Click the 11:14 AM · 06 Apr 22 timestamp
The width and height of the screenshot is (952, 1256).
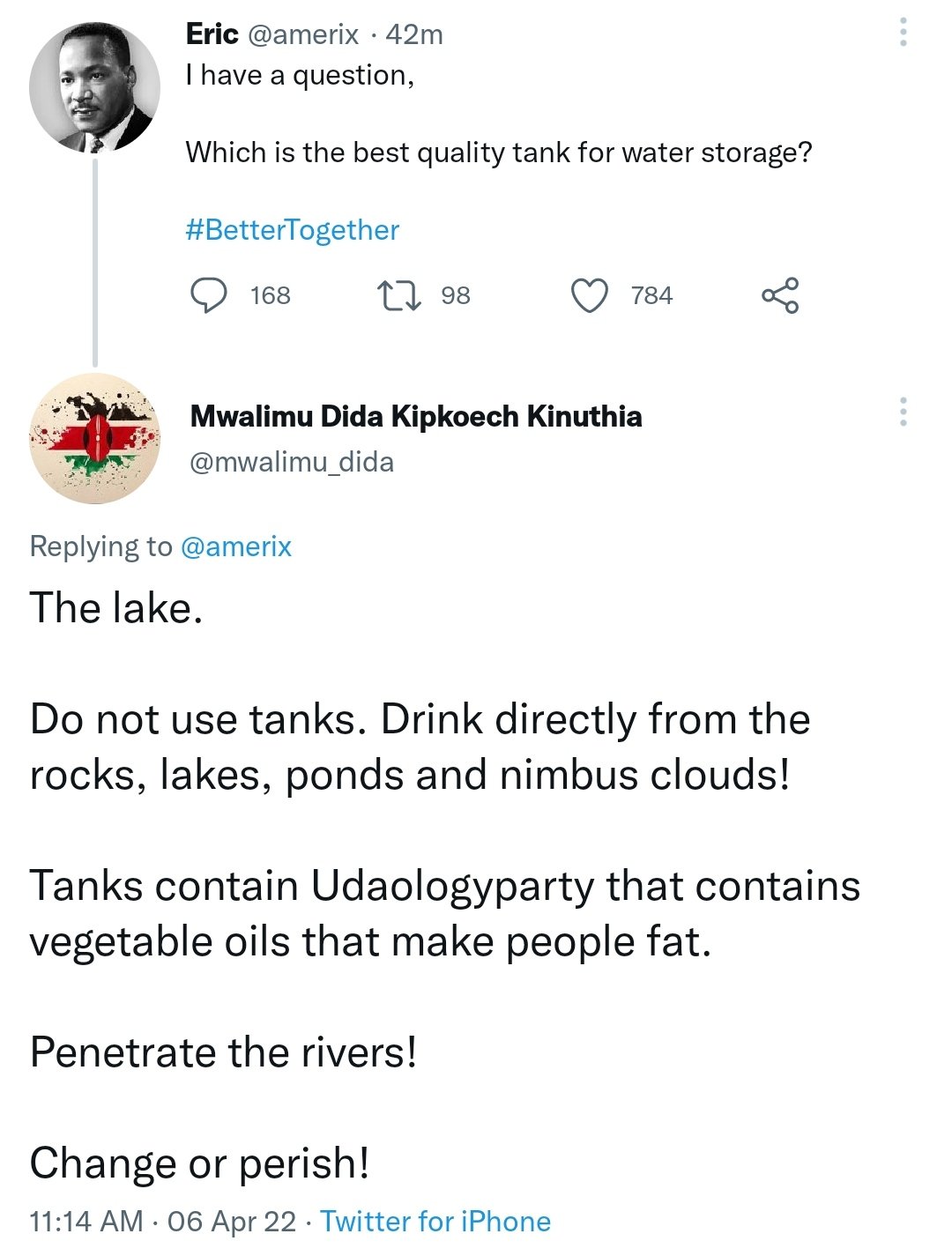(163, 1222)
